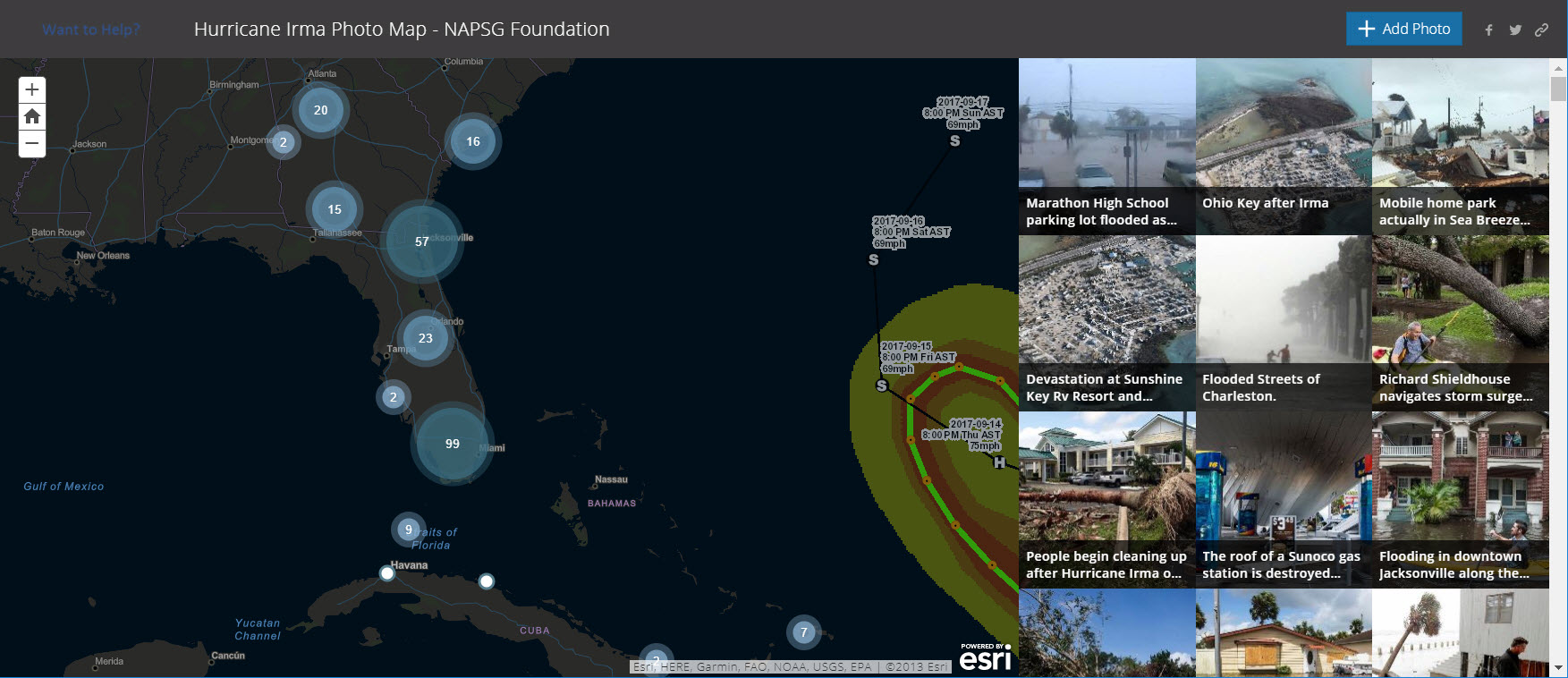Select the 15-photo cluster above Tallahassee
Viewport: 1568px width, 678px height.
tap(335, 209)
